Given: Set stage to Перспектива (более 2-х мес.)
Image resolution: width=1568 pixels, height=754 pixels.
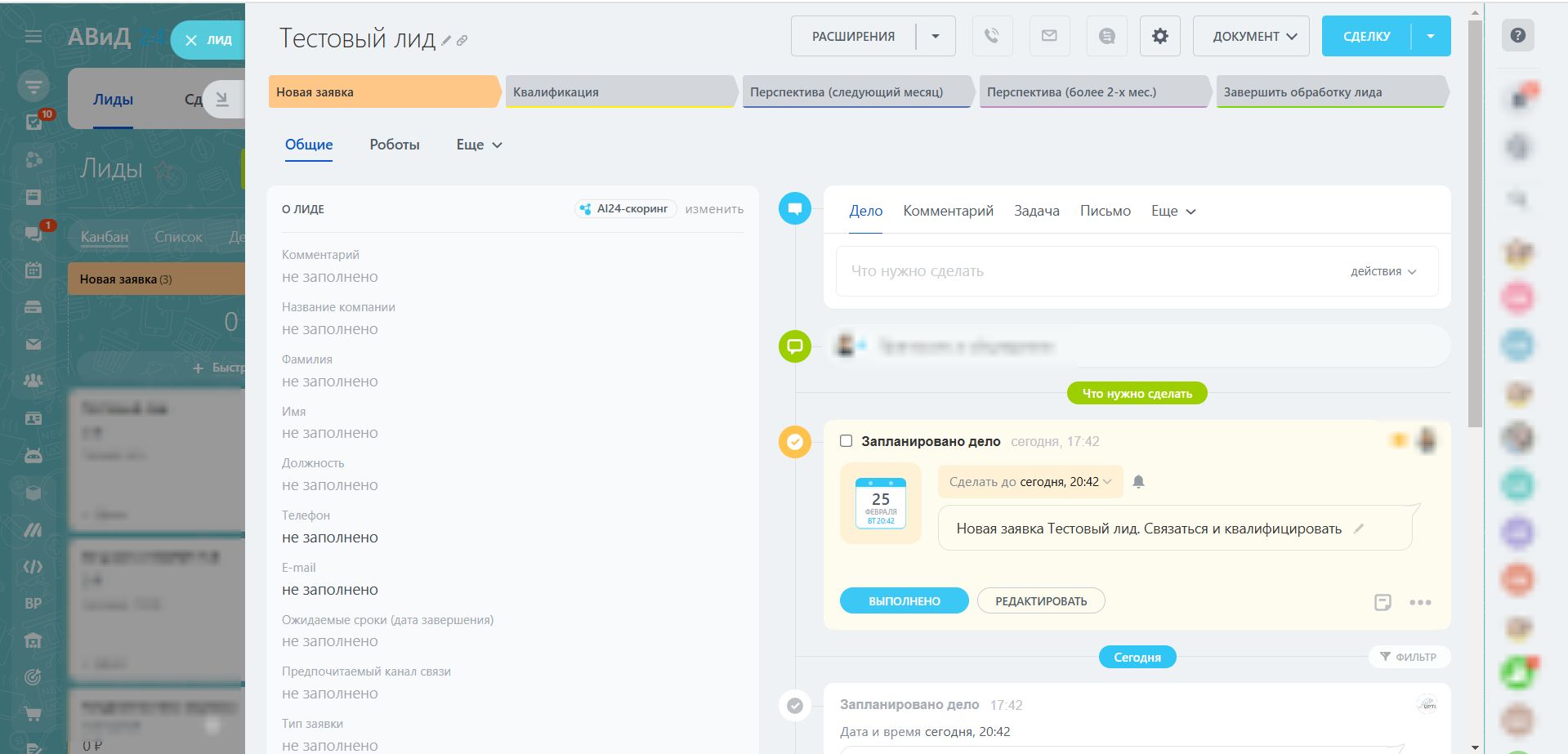Looking at the screenshot, I should click(1095, 92).
